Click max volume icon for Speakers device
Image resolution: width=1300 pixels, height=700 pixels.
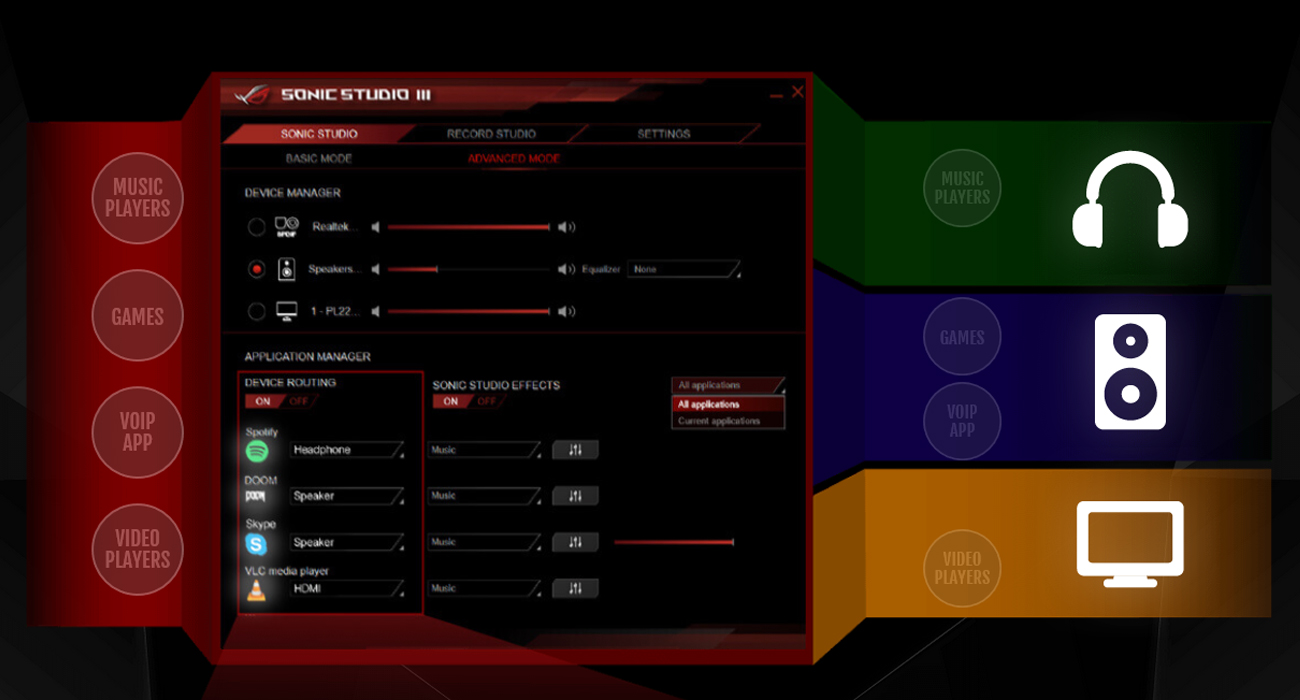click(566, 269)
